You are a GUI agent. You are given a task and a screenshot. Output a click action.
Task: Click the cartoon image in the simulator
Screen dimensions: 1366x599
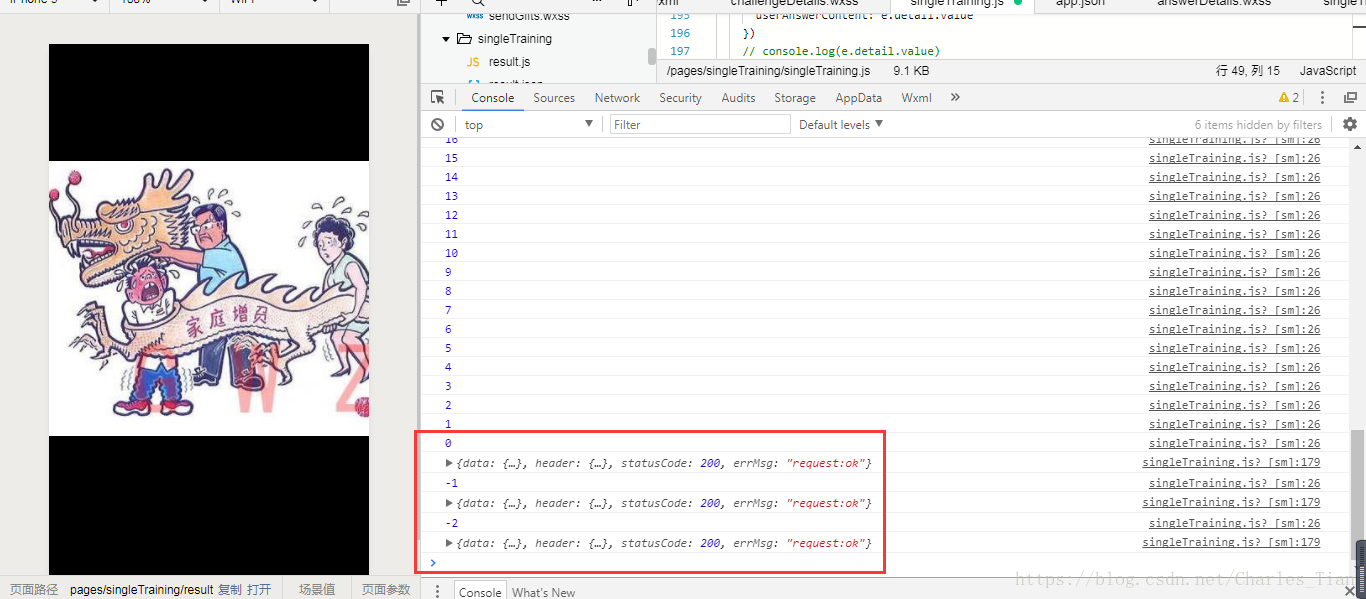[209, 298]
